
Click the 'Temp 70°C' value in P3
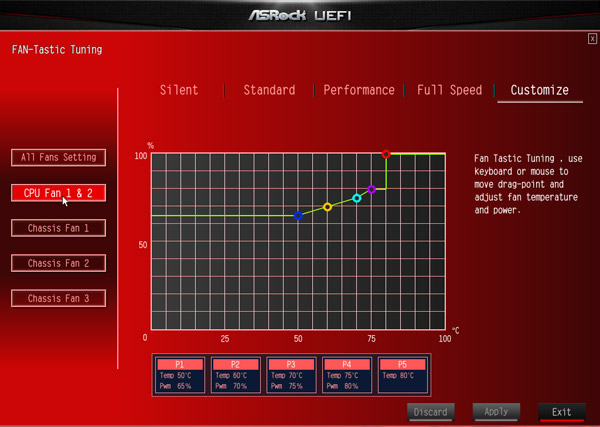pos(287,376)
